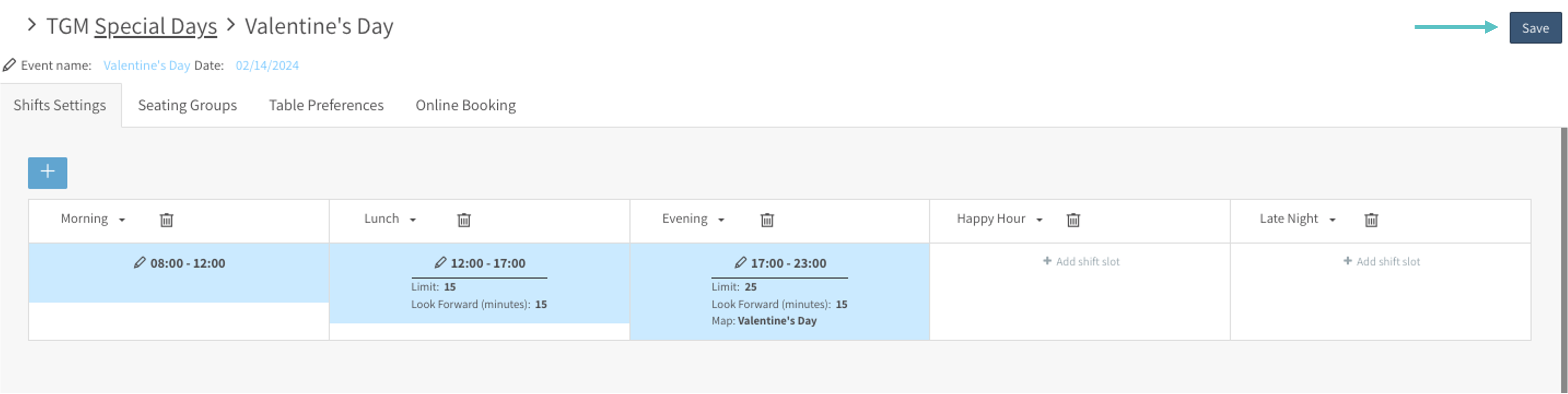The image size is (1568, 394).
Task: Delete the Morning shift column
Action: 166,220
